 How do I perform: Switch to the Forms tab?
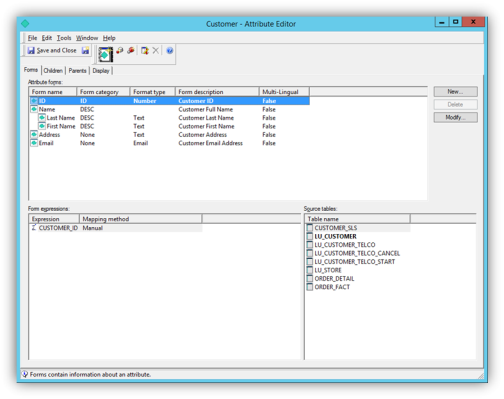[31, 70]
